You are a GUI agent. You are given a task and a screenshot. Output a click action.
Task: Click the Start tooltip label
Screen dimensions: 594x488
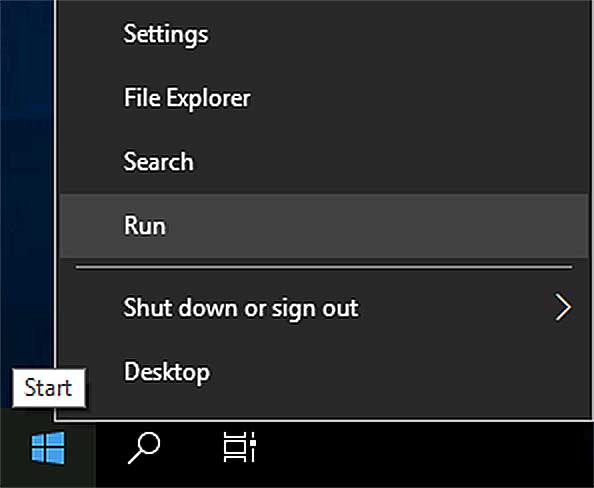point(48,388)
